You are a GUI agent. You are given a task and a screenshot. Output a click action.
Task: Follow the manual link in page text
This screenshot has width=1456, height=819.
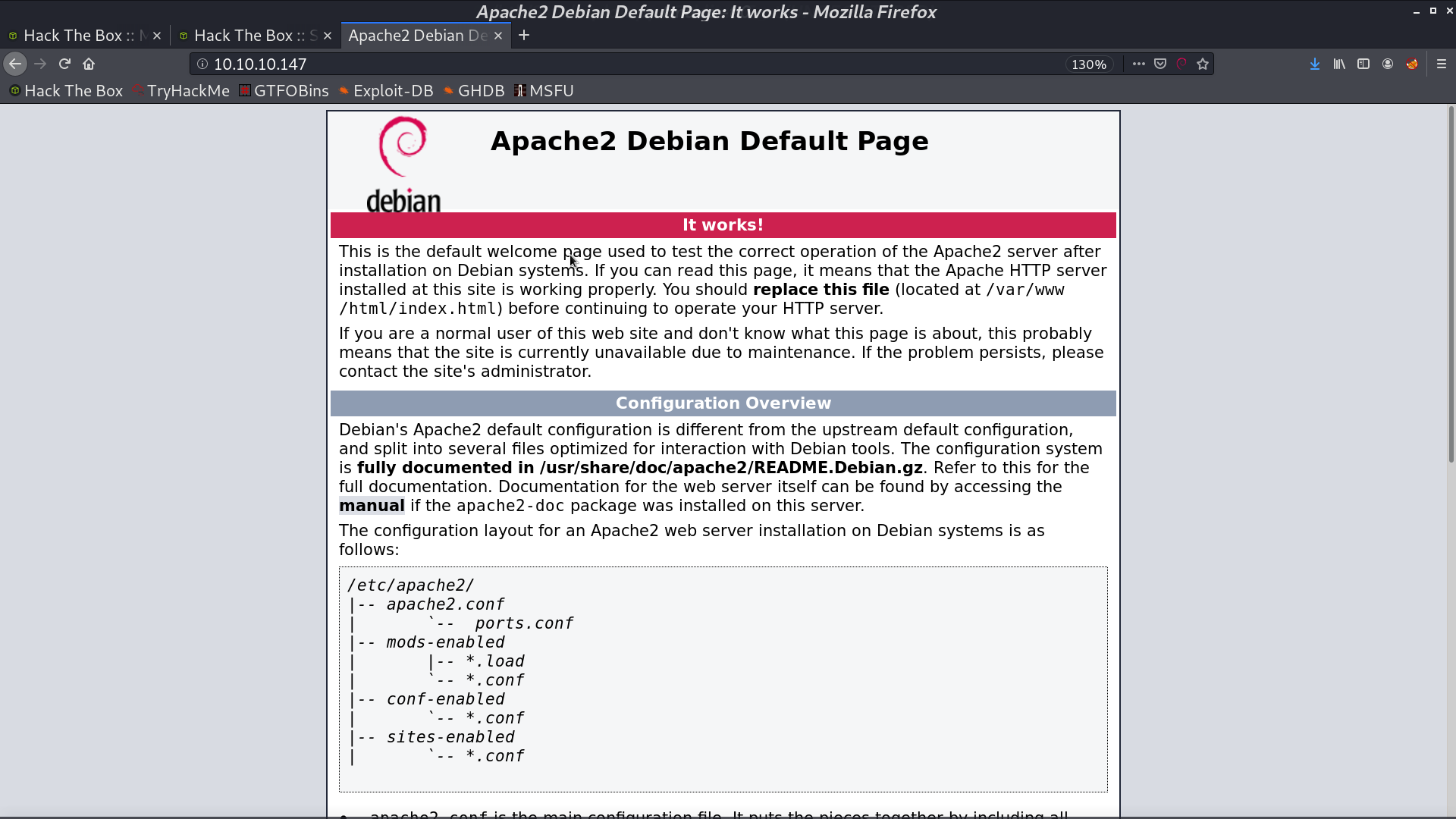tap(372, 506)
